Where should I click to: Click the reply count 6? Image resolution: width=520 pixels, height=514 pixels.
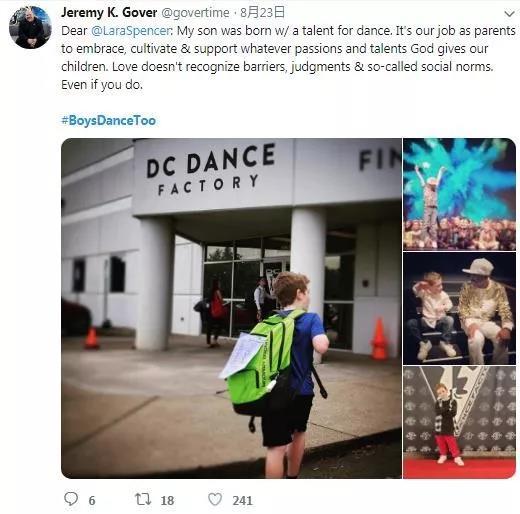pos(92,501)
